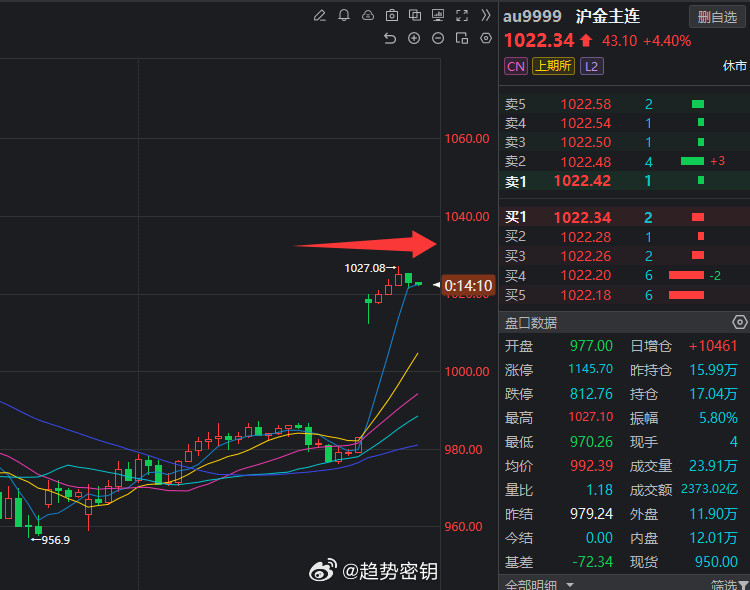
Task: Select the 买2 row price 1022.28
Action: pyautogui.click(x=585, y=237)
